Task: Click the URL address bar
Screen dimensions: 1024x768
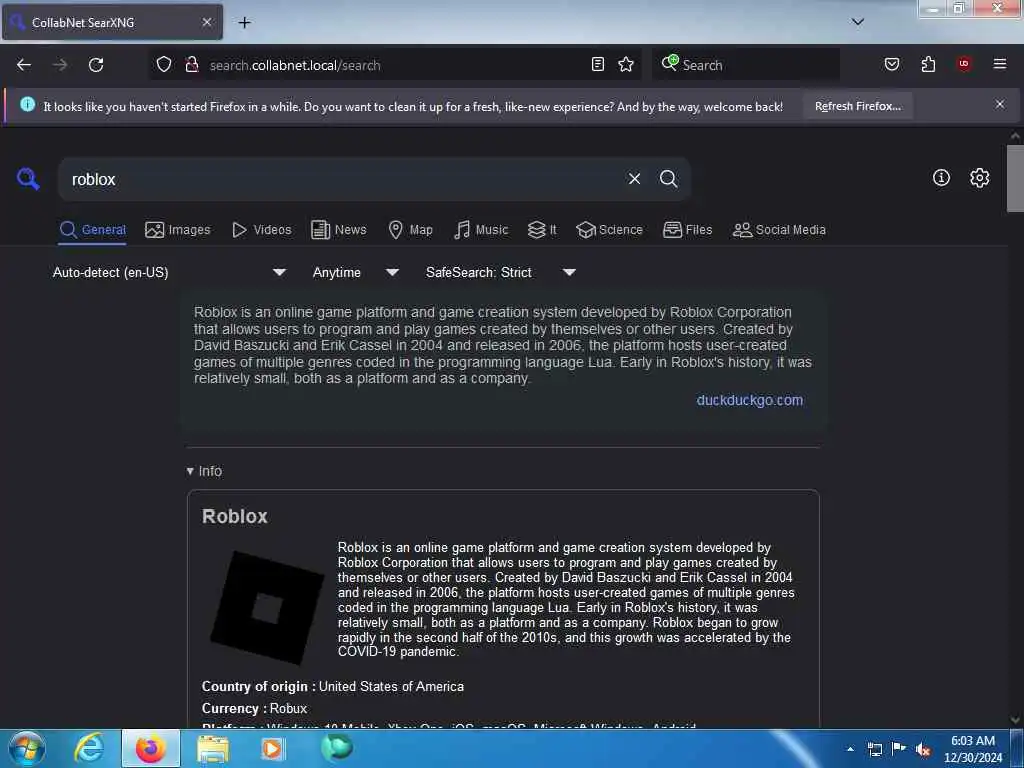Action: (395, 65)
